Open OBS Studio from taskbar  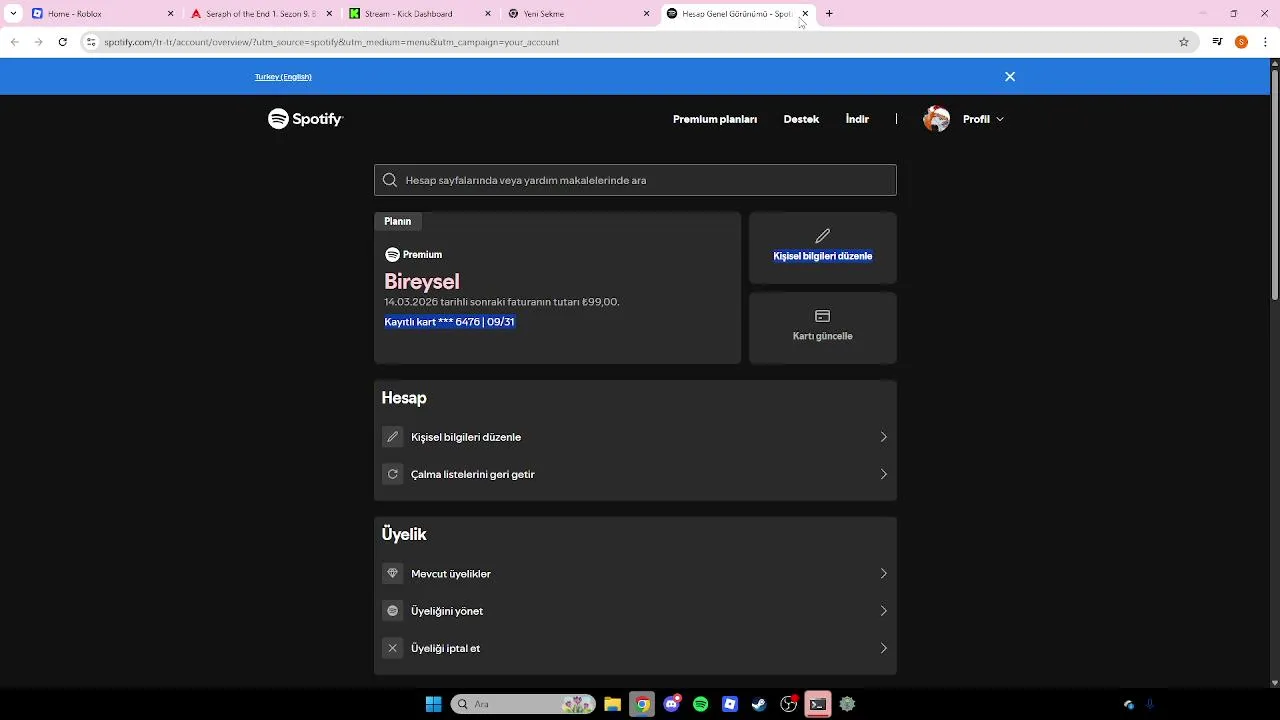click(789, 704)
